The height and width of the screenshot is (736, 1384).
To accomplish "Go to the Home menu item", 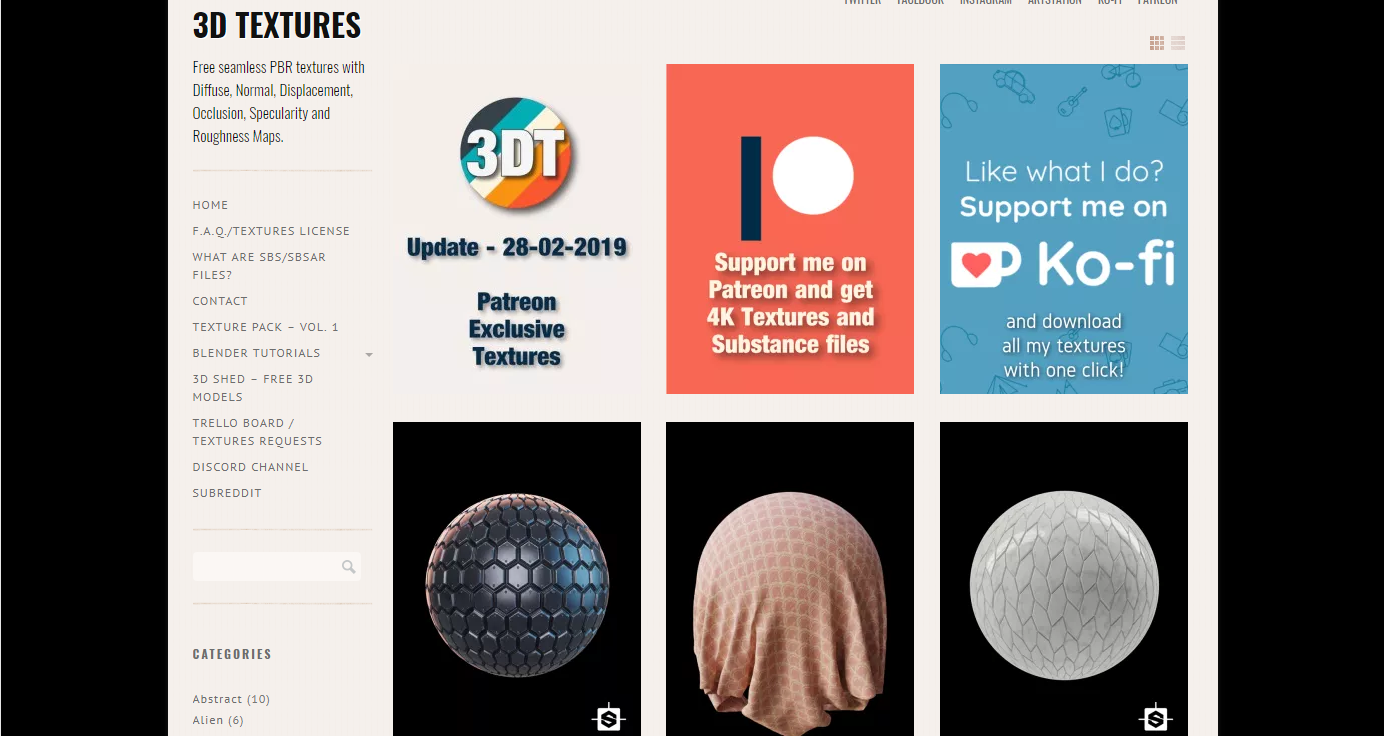I will point(210,205).
